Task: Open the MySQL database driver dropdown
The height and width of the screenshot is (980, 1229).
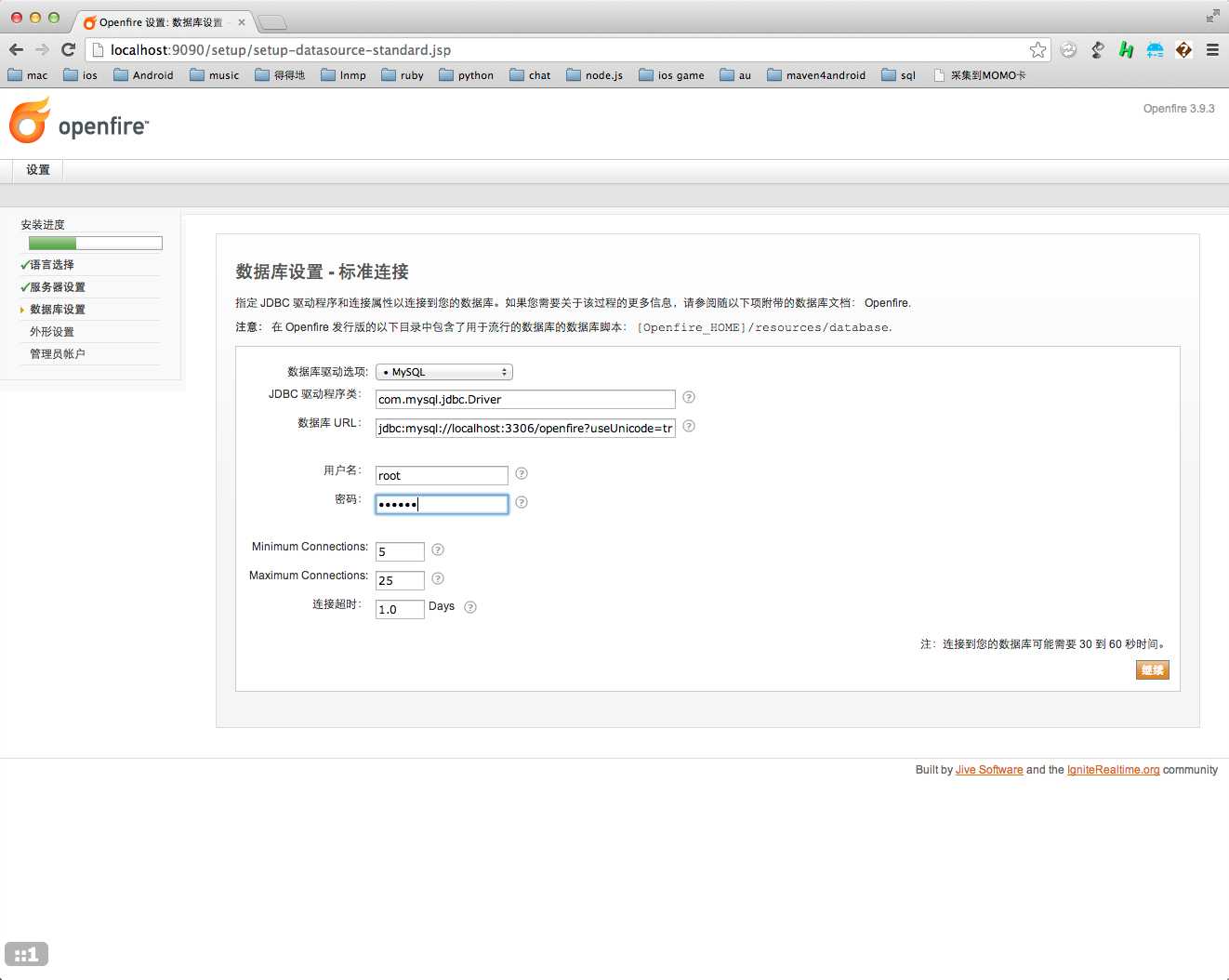Action: click(x=444, y=372)
